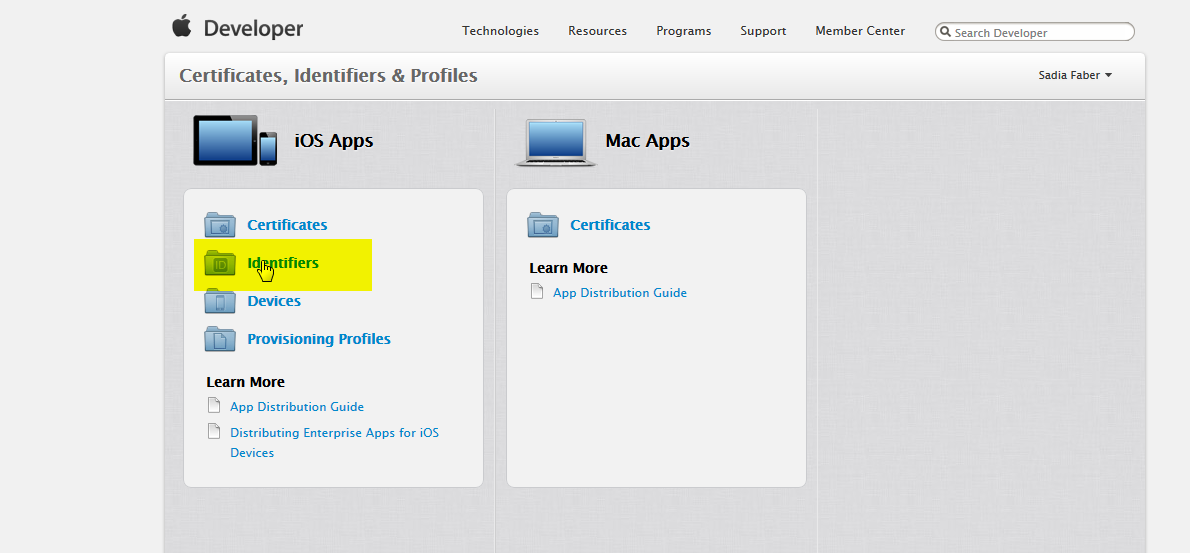Click the iPad and iPhone devices image
The height and width of the screenshot is (553, 1190).
pyautogui.click(x=235, y=140)
